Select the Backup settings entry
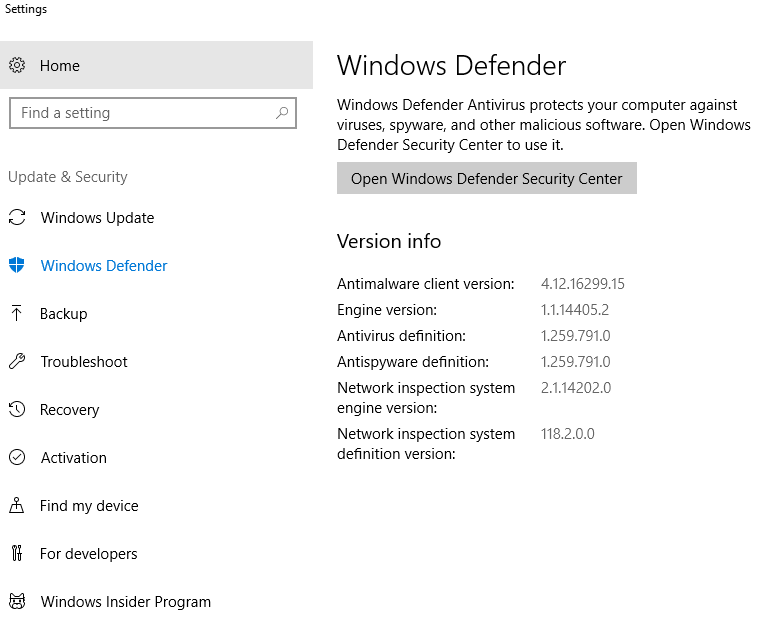 (x=64, y=314)
